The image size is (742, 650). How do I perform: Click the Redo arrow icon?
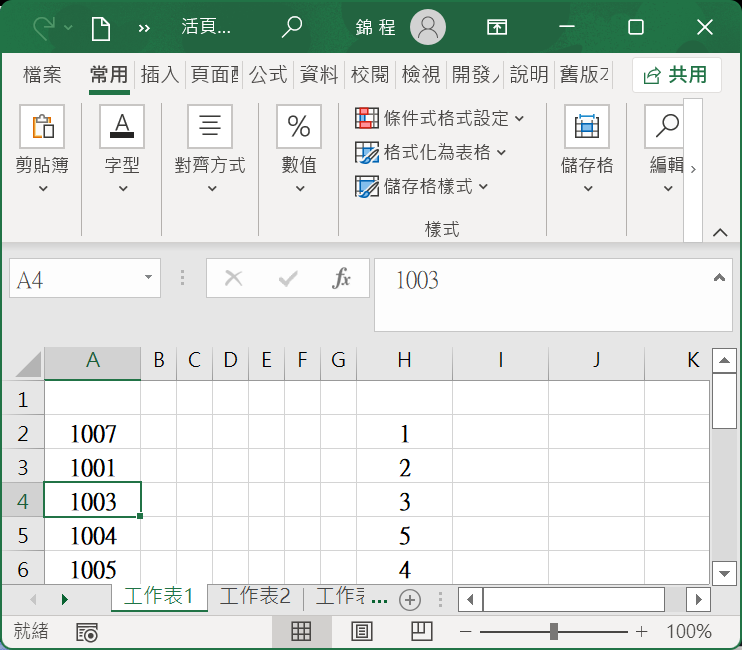44,27
